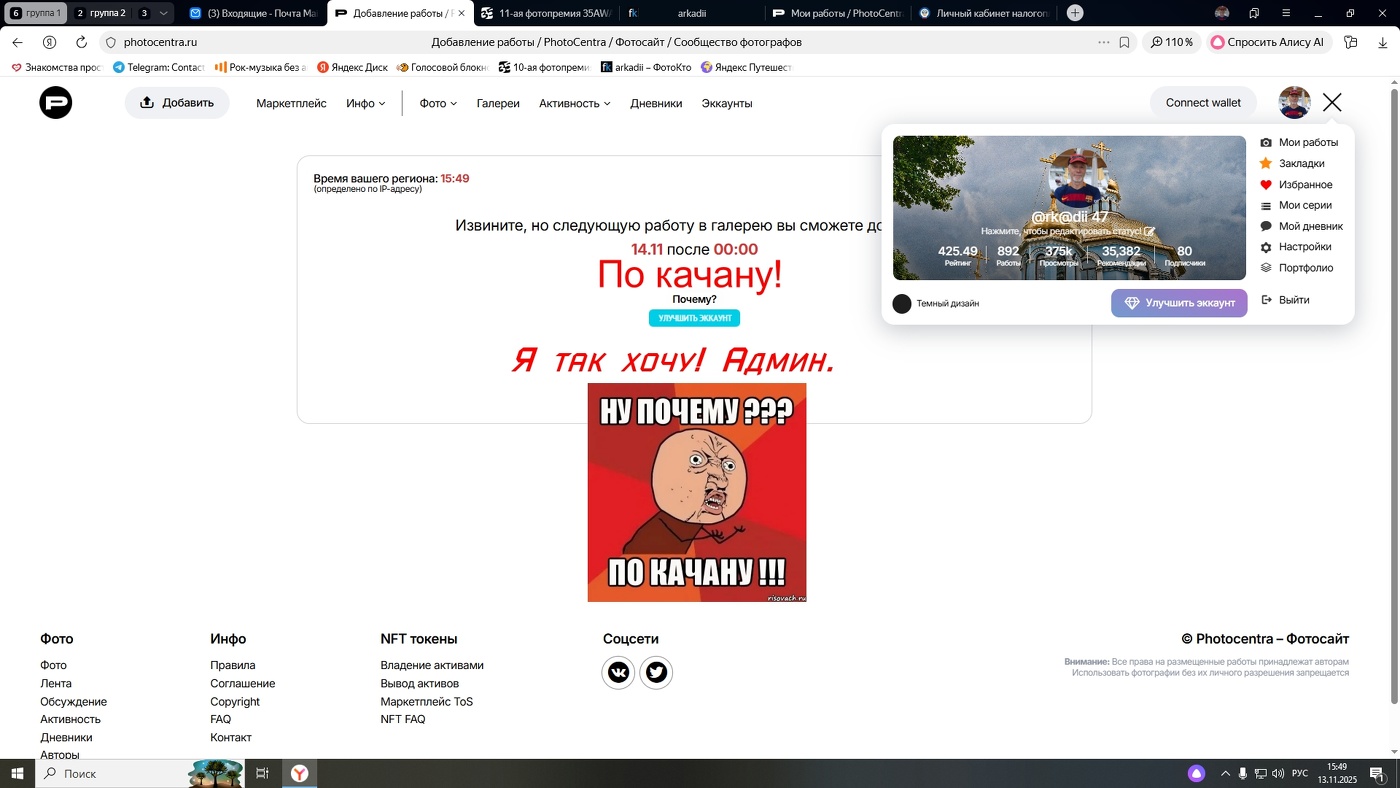1400x788 pixels.
Task: Click the «Улучшить эккаунт» button
Action: [x=1178, y=302]
